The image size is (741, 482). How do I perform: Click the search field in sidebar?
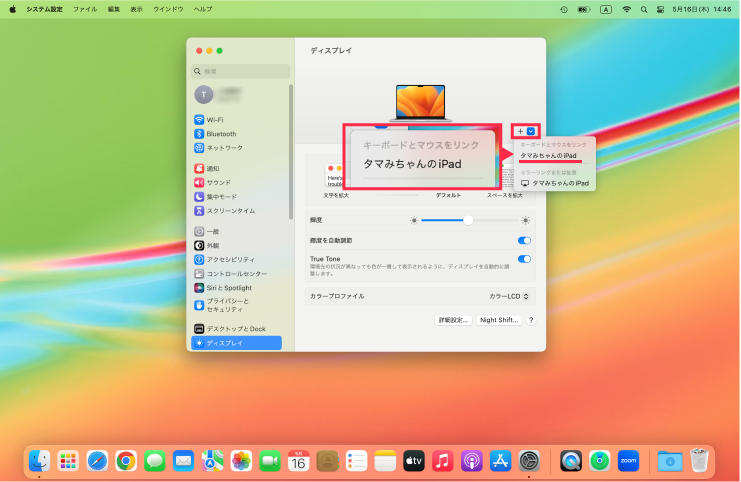[x=241, y=71]
